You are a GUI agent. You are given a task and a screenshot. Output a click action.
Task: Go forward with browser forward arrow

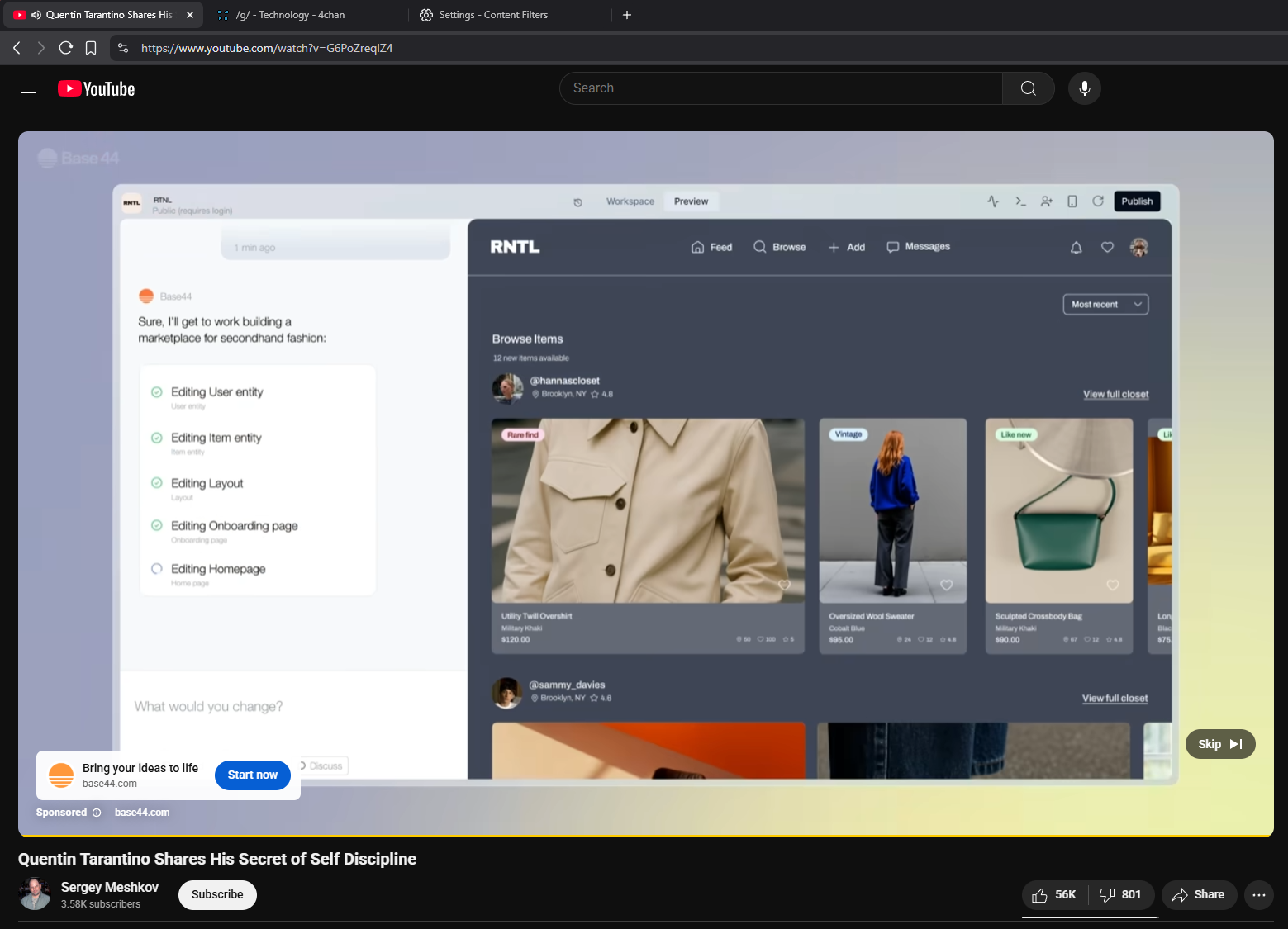pos(41,48)
